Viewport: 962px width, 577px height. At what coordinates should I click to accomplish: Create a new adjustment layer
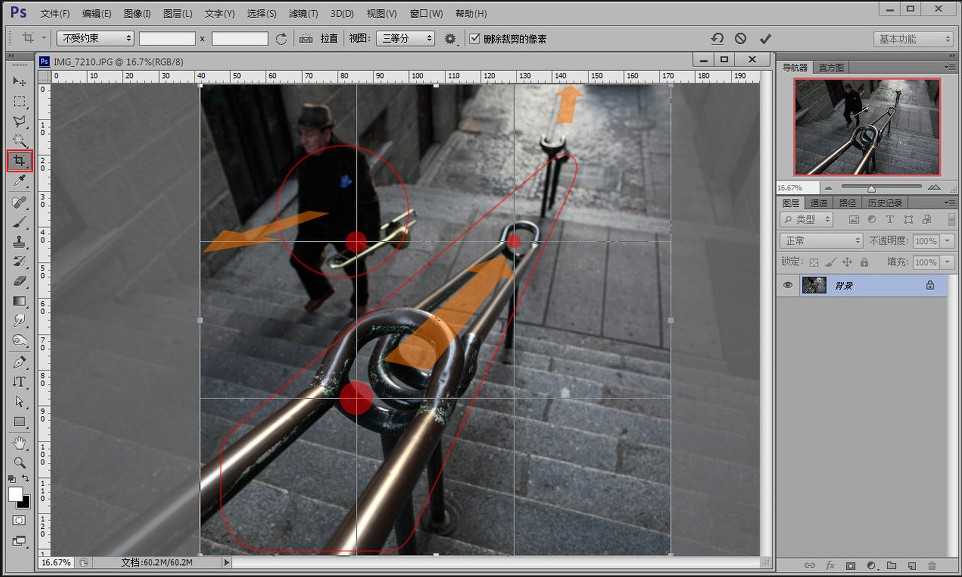[x=871, y=565]
